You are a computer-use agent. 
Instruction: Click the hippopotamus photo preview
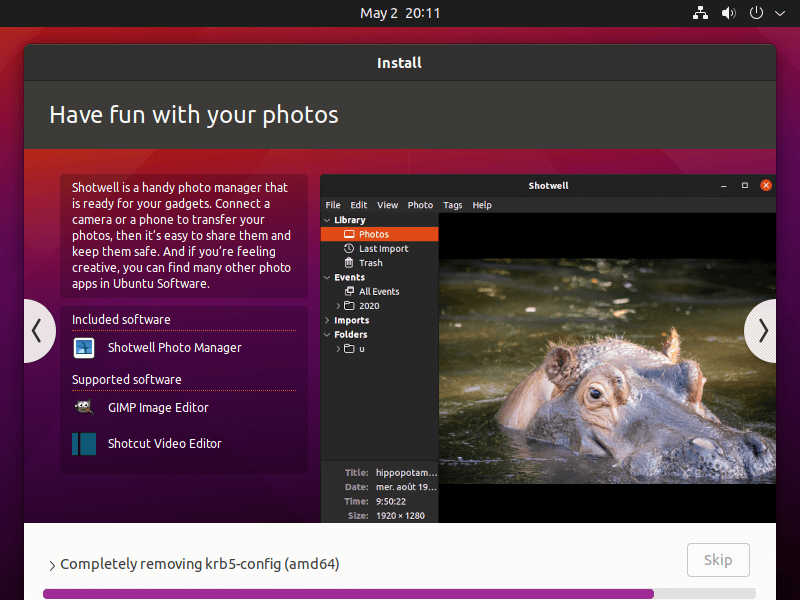(607, 371)
